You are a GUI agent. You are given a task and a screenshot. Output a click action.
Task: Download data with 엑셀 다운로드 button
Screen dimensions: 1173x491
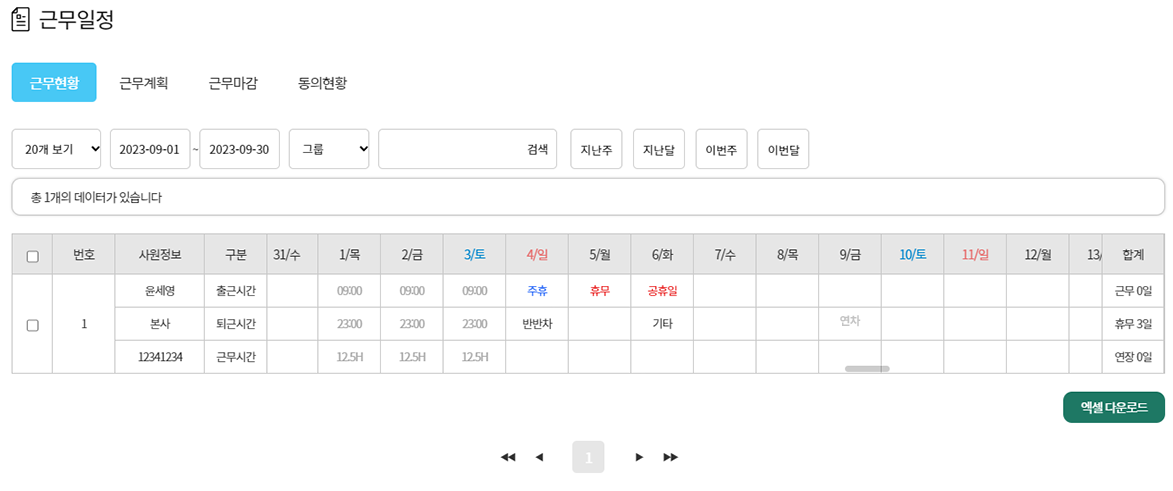click(1114, 407)
